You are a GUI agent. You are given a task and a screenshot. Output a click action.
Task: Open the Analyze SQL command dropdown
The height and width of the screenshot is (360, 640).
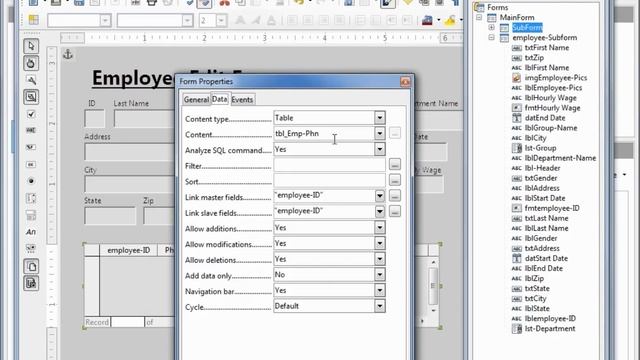(x=380, y=149)
